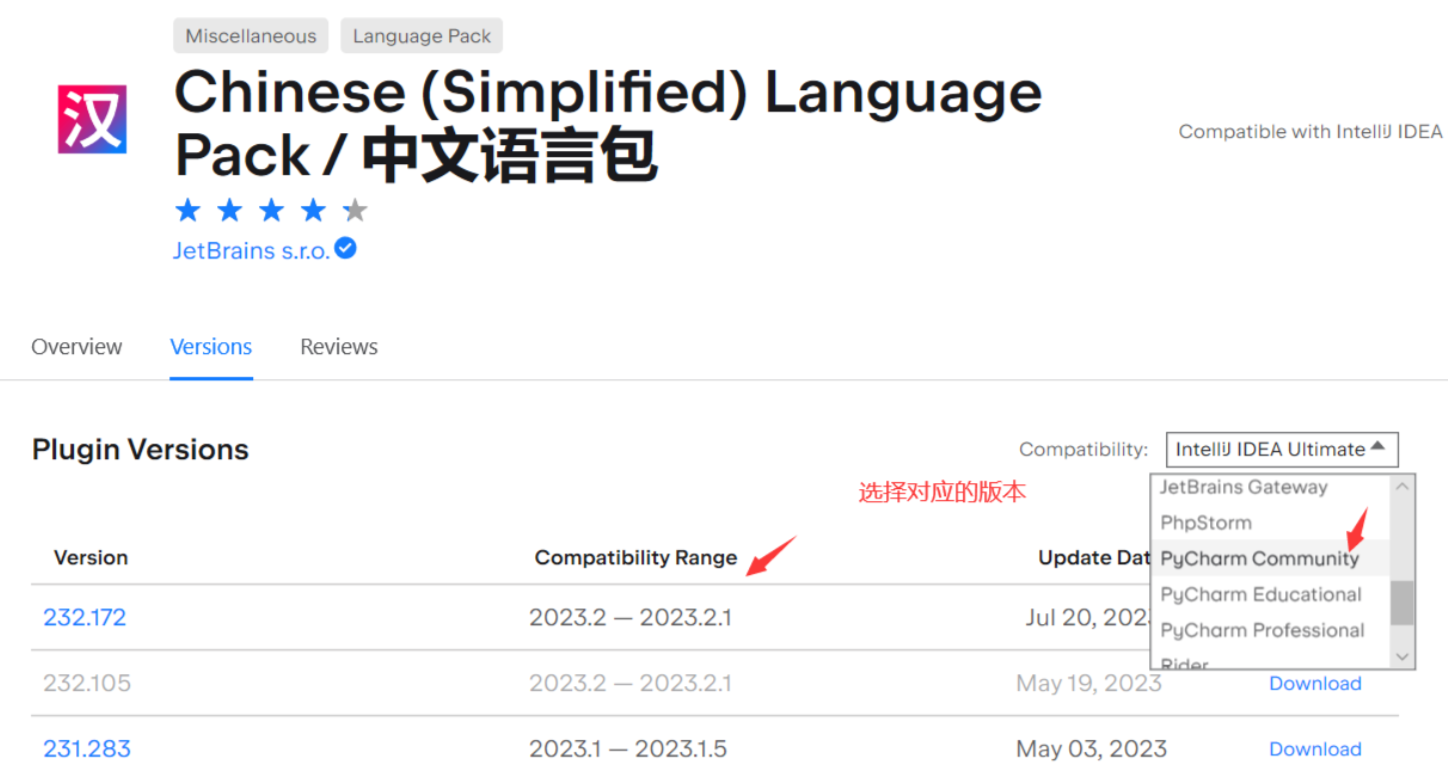Collapse the IntelliJ IDEA Ultimate compatibility dropdown
Screen dimensions: 1448x768
click(x=1282, y=449)
